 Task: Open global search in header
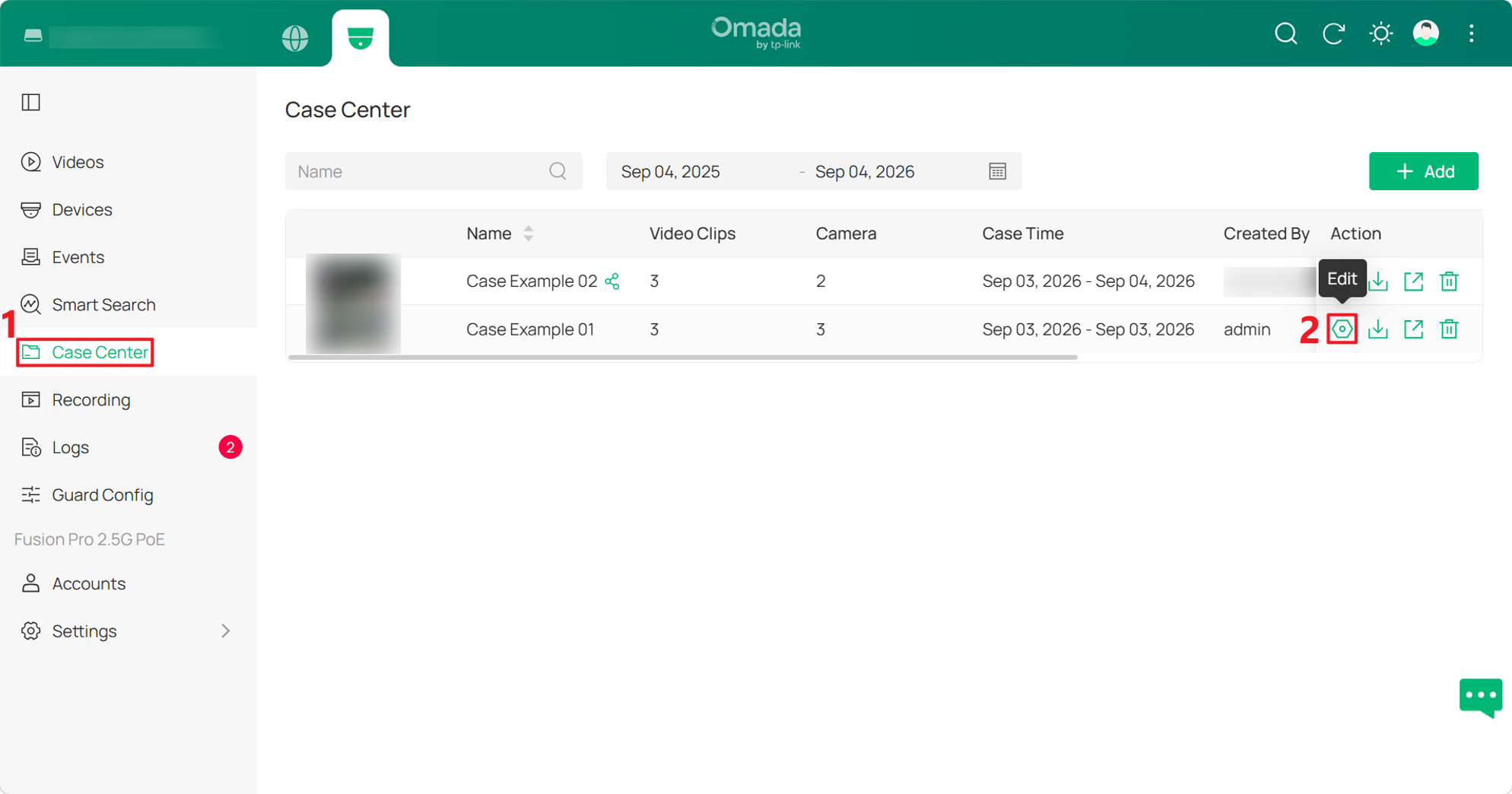pos(1285,33)
